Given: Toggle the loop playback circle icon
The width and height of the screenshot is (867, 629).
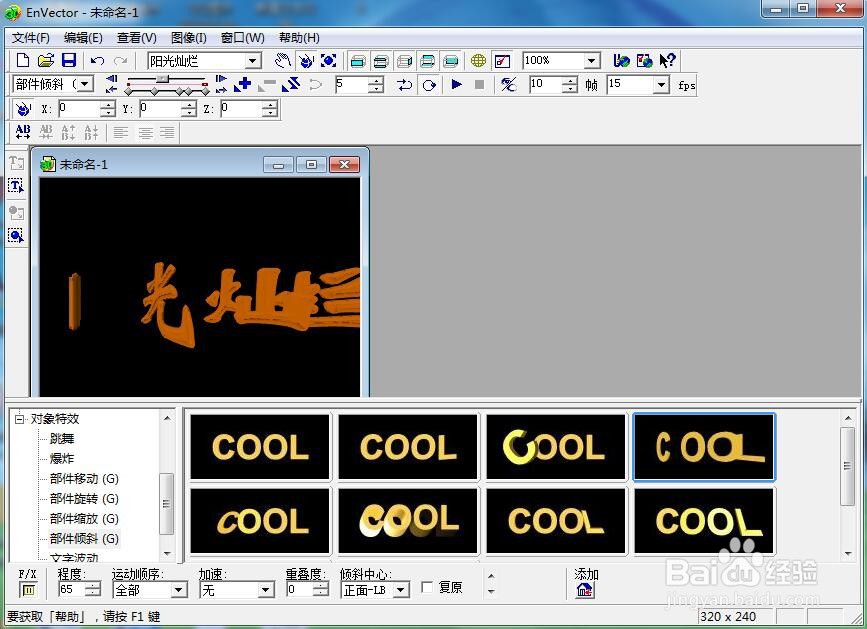Looking at the screenshot, I should coord(429,85).
